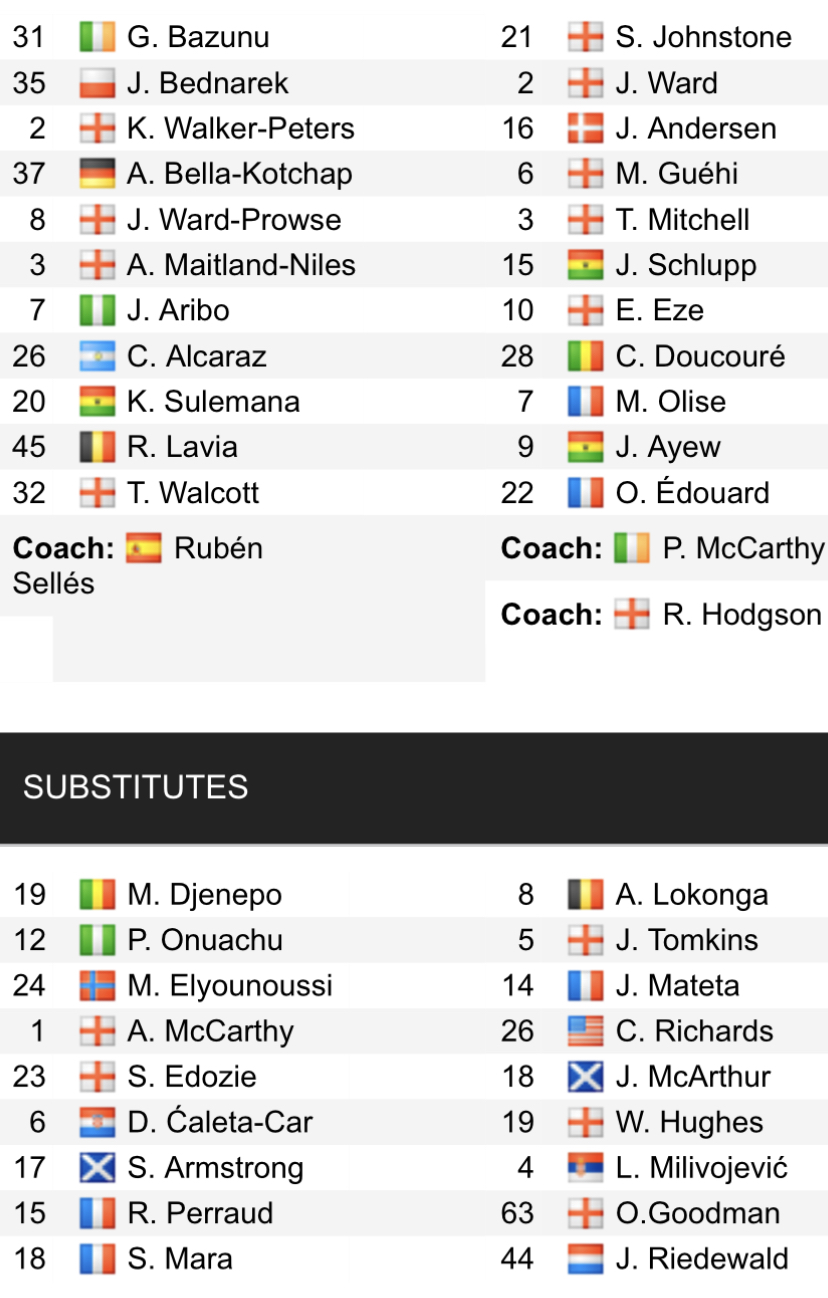Open substitute J. Mateta's profile

677,986
